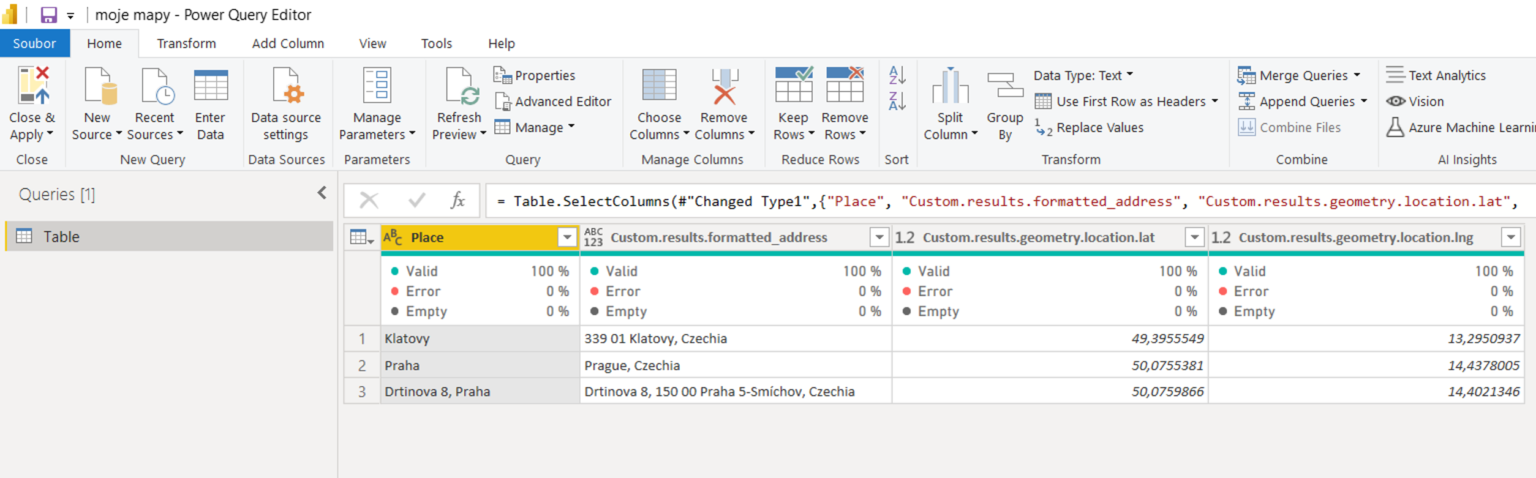Select the Table query in Queries pane
This screenshot has height=478, width=1536.
(x=169, y=236)
